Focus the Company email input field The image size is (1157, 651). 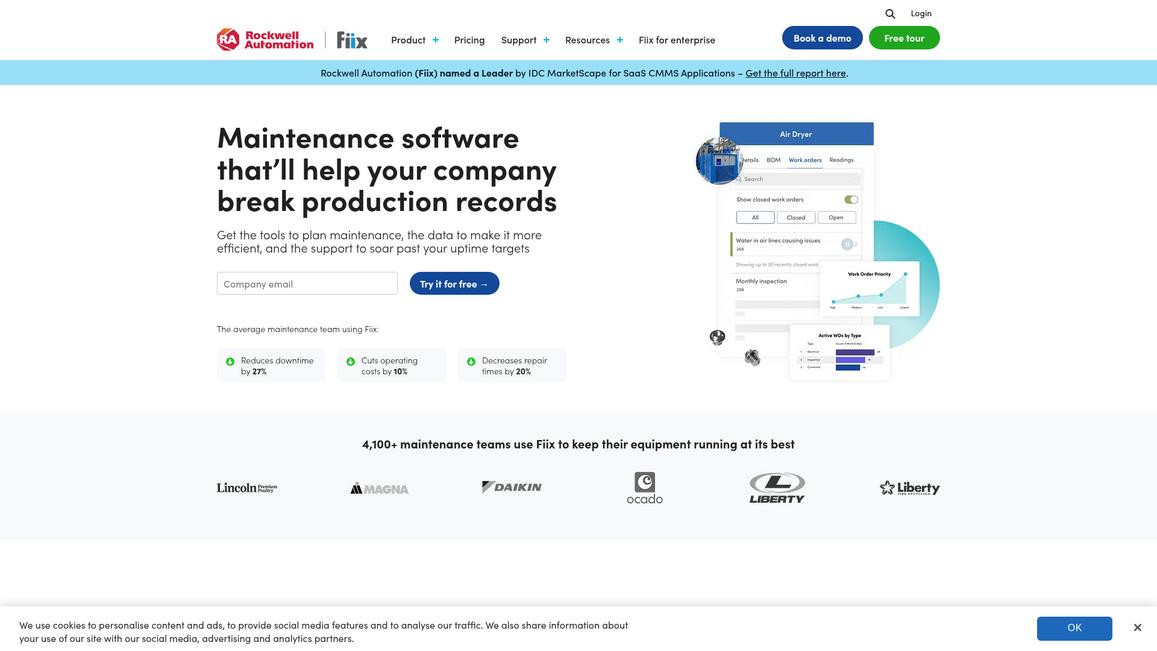point(307,283)
